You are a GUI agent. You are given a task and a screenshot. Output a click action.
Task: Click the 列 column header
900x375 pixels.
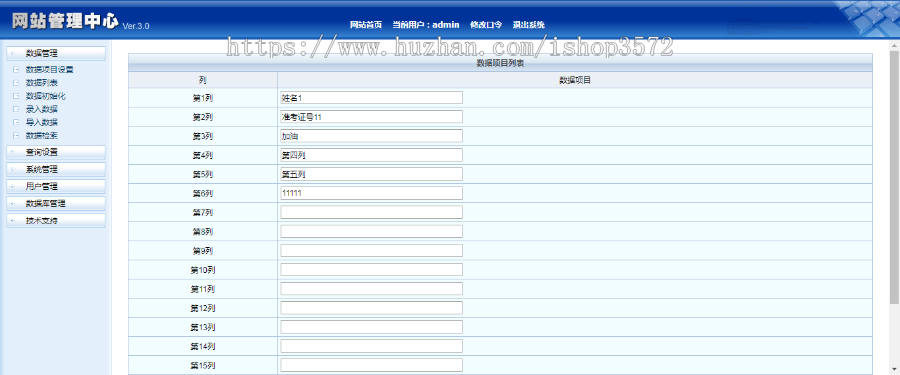point(203,80)
